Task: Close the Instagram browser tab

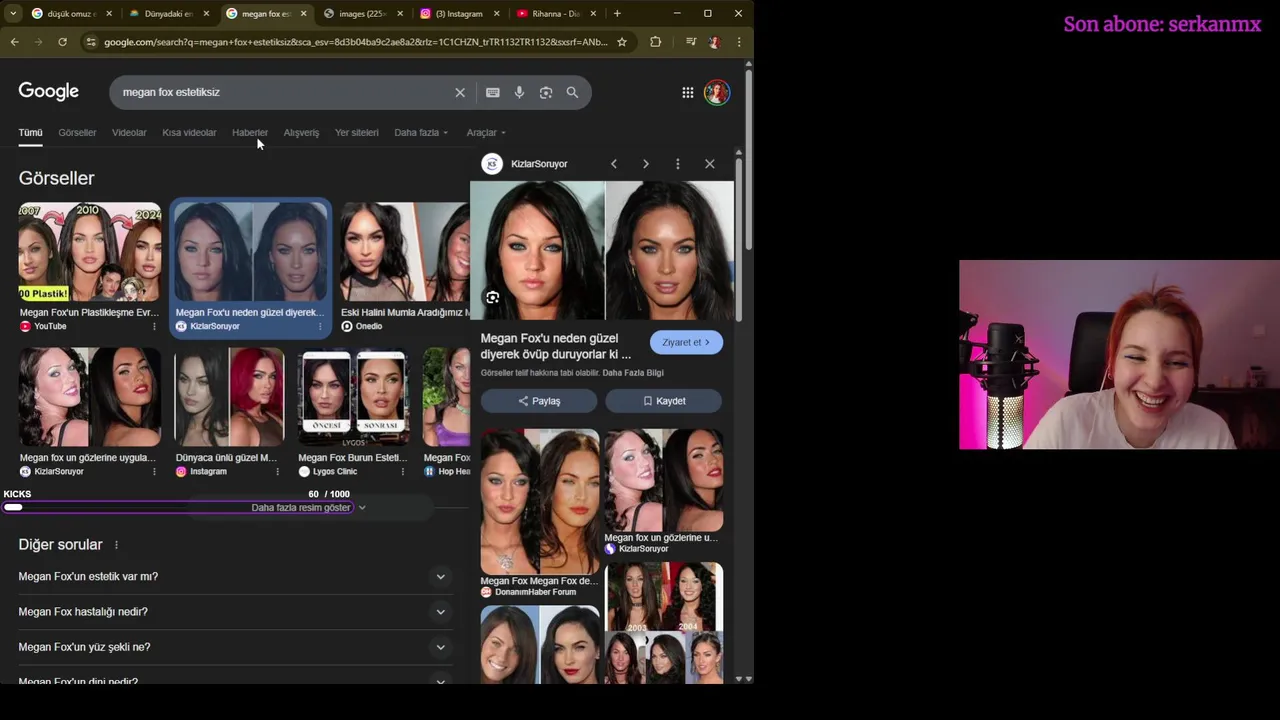Action: (x=496, y=14)
